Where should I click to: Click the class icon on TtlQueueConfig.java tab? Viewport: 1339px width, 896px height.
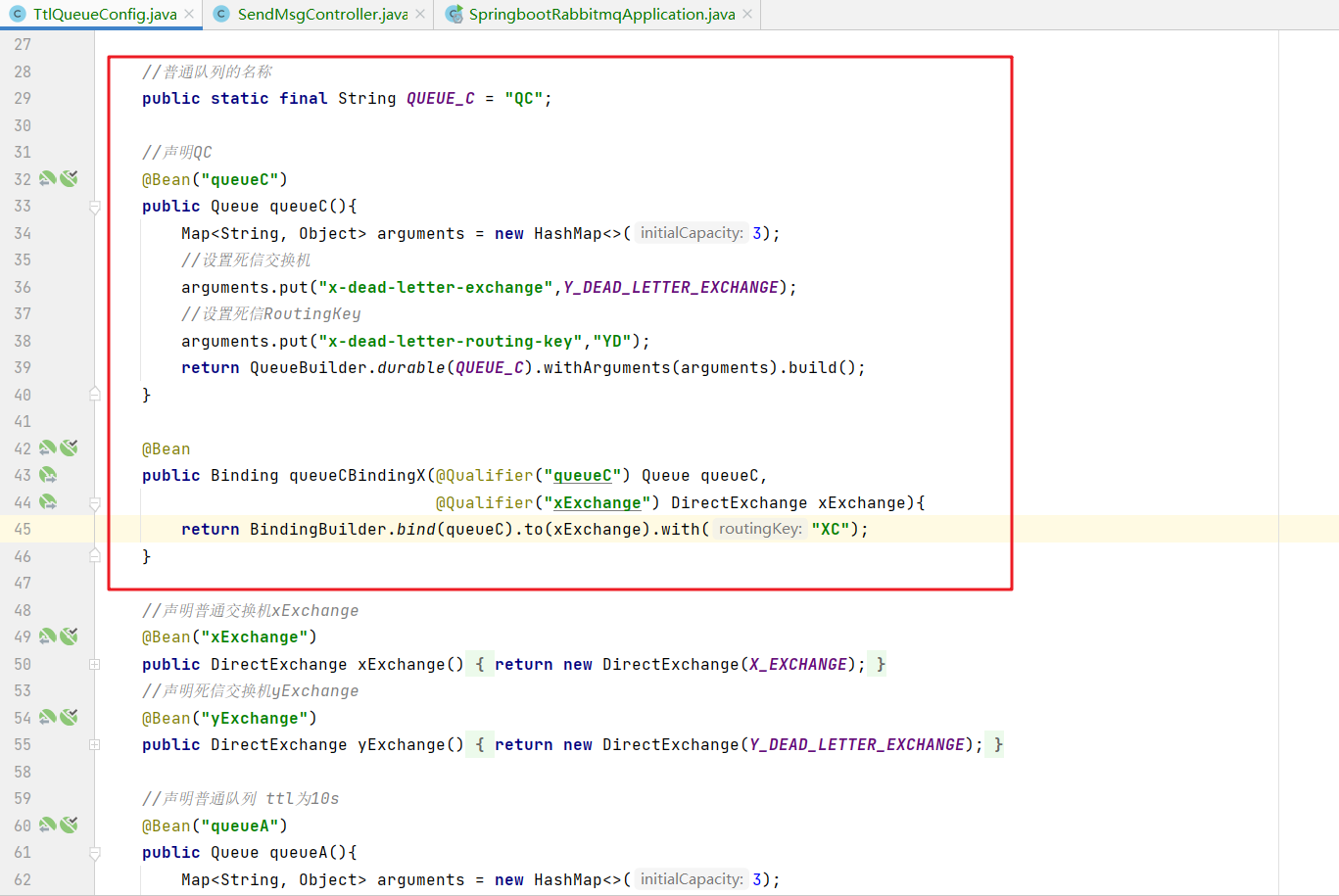click(17, 14)
